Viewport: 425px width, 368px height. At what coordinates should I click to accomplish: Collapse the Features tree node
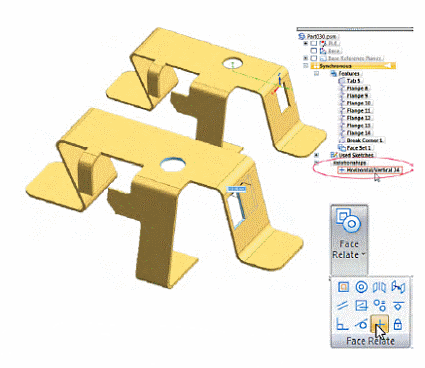316,73
